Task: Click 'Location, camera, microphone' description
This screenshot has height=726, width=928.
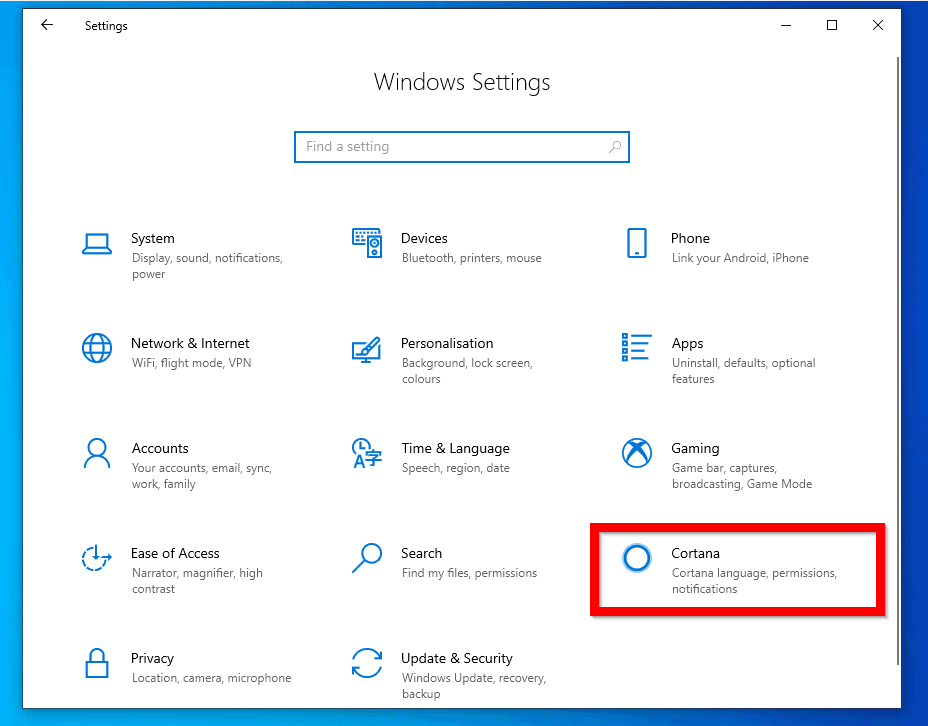Action: [211, 678]
